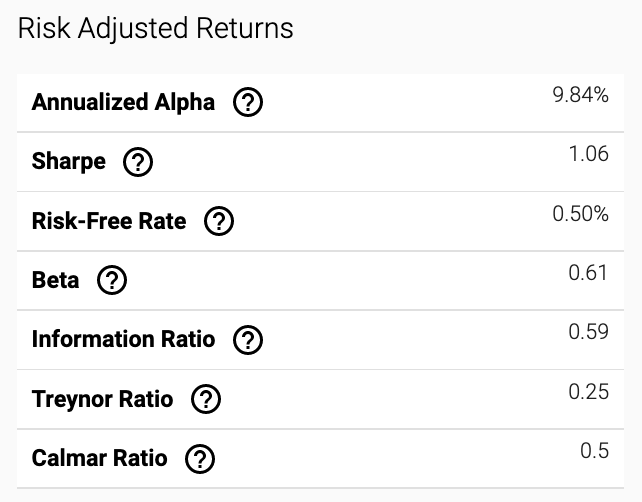This screenshot has width=642, height=502.
Task: Select the Annualized Alpha label
Action: [123, 102]
